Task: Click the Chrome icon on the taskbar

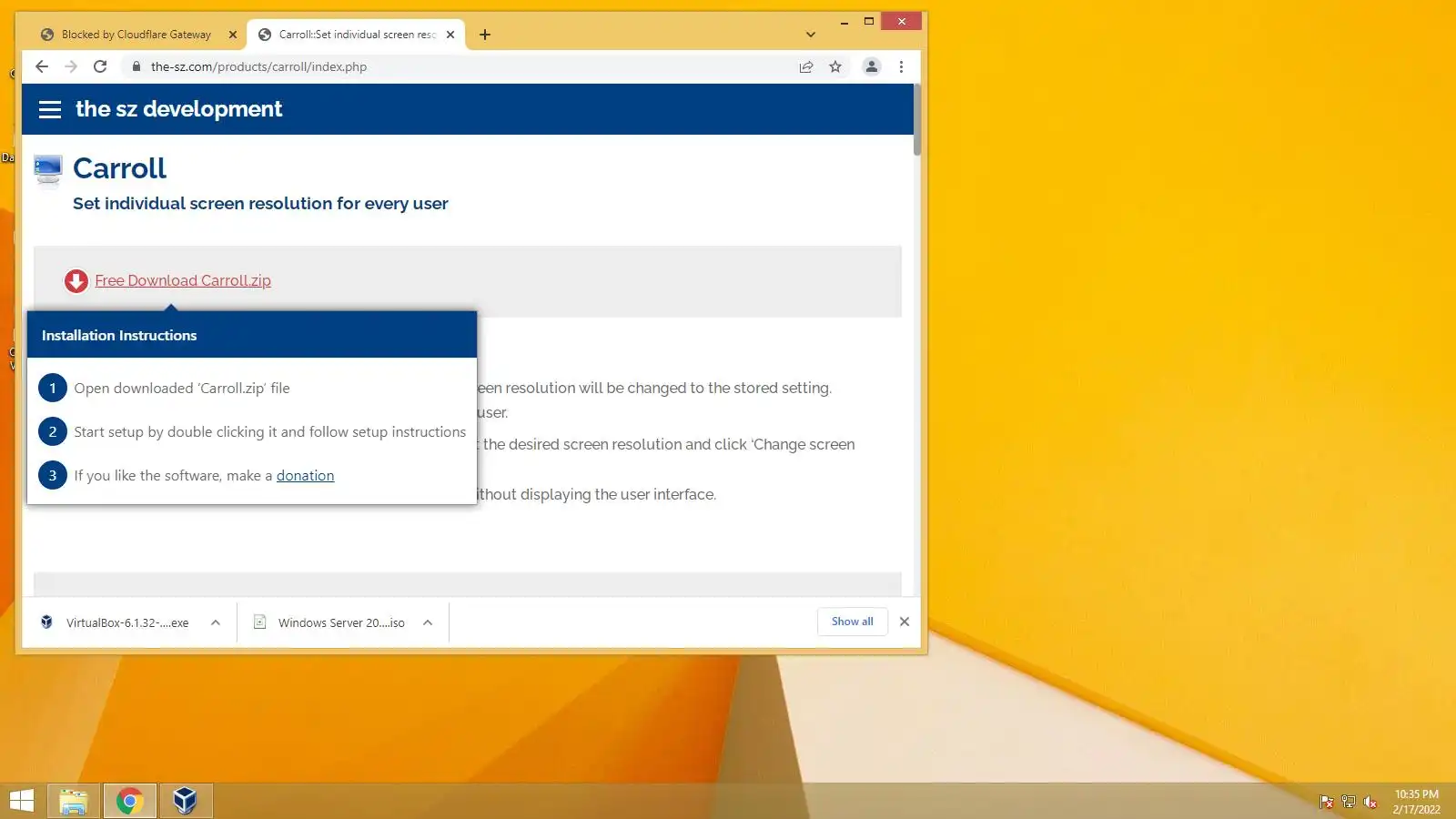Action: (130, 801)
